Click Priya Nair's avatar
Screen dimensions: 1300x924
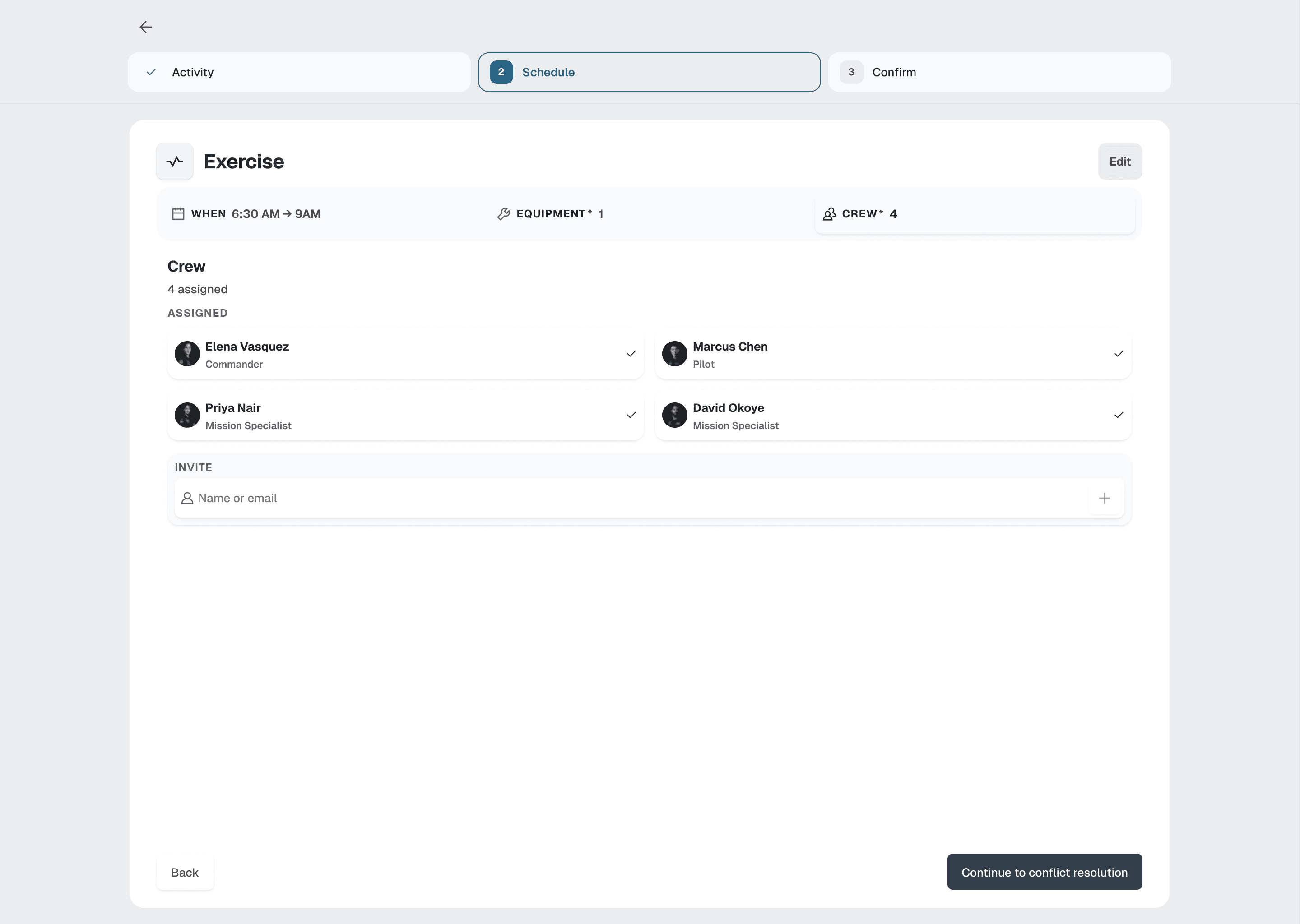coord(187,416)
